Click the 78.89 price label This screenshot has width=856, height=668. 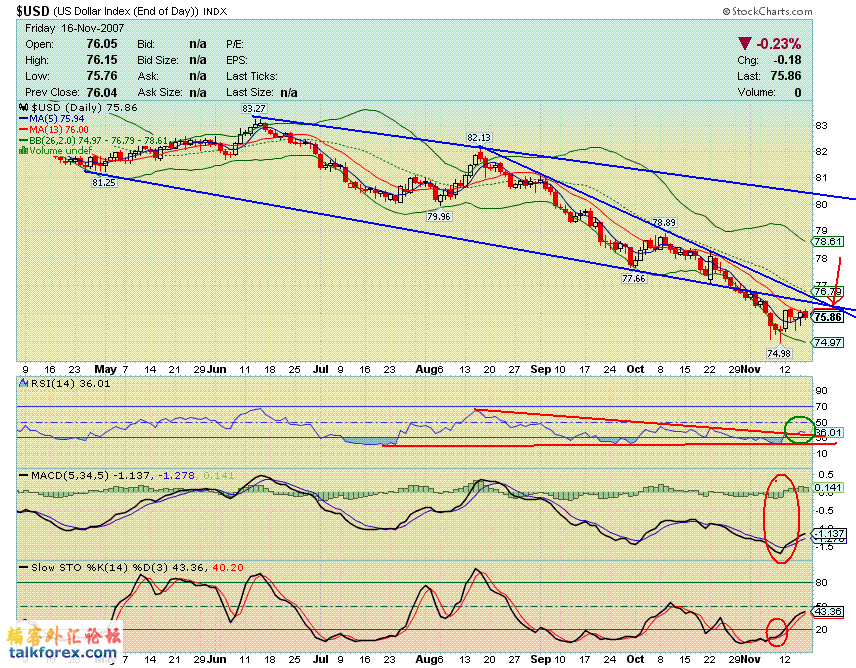[664, 222]
